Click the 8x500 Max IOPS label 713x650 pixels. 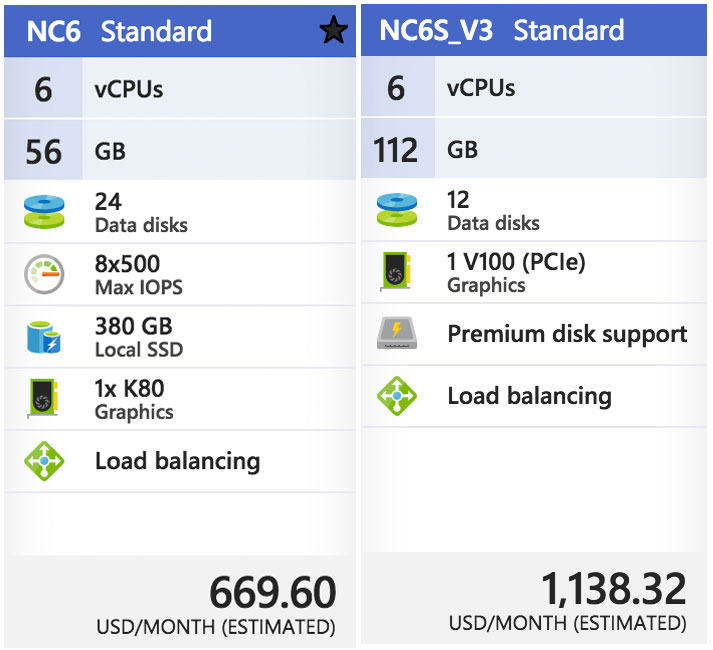point(139,274)
